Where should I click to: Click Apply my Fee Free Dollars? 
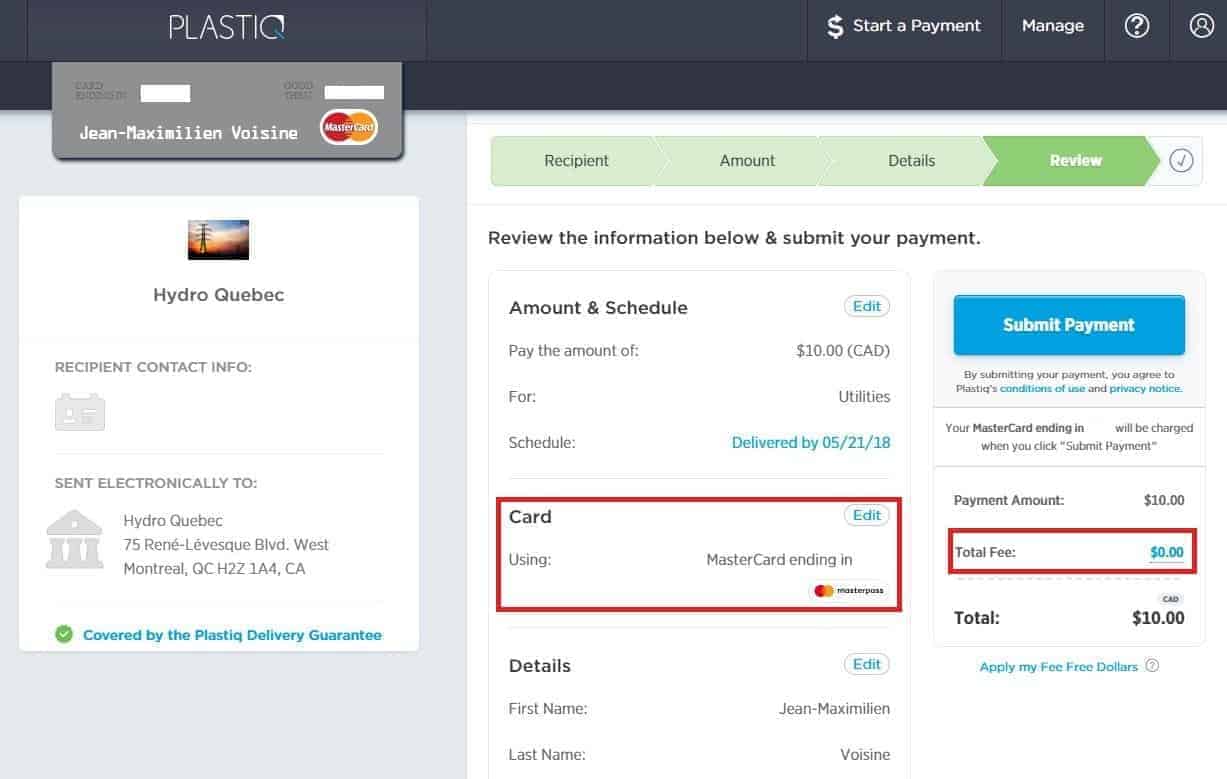tap(1058, 667)
